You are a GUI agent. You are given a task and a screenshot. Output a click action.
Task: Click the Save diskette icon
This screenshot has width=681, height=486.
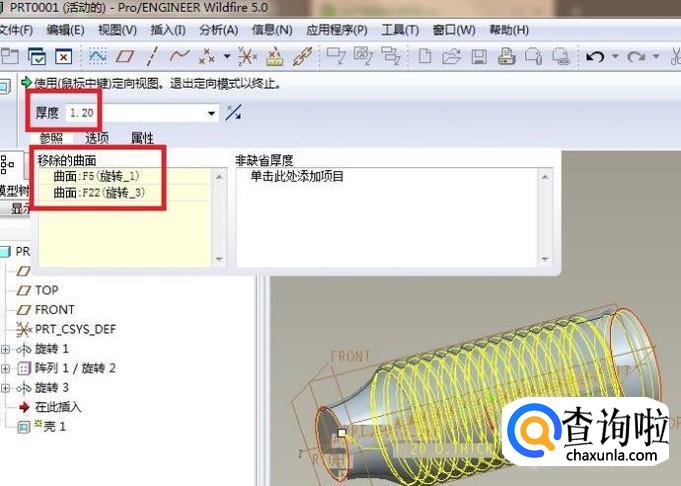(479, 57)
